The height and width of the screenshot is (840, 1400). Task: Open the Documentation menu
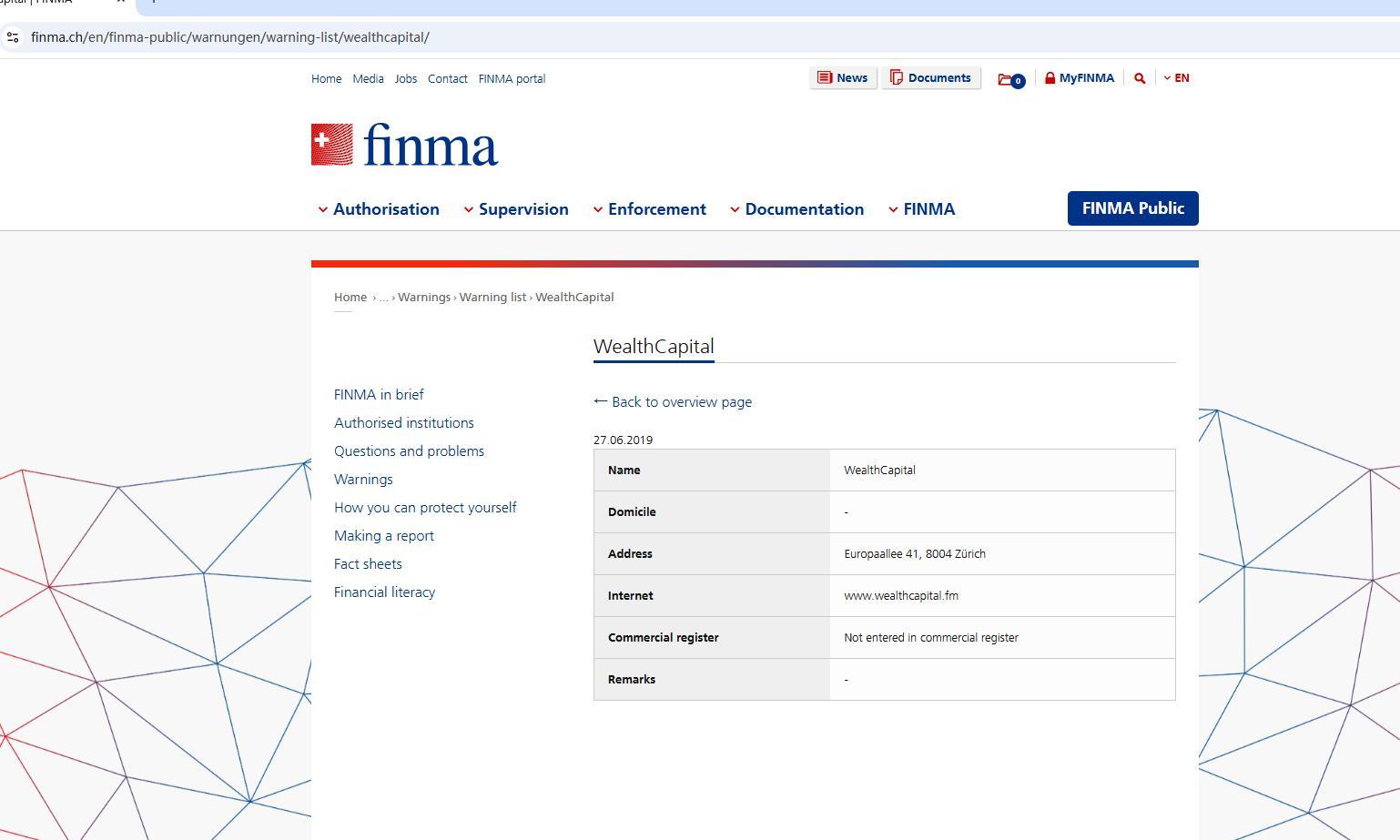796,209
